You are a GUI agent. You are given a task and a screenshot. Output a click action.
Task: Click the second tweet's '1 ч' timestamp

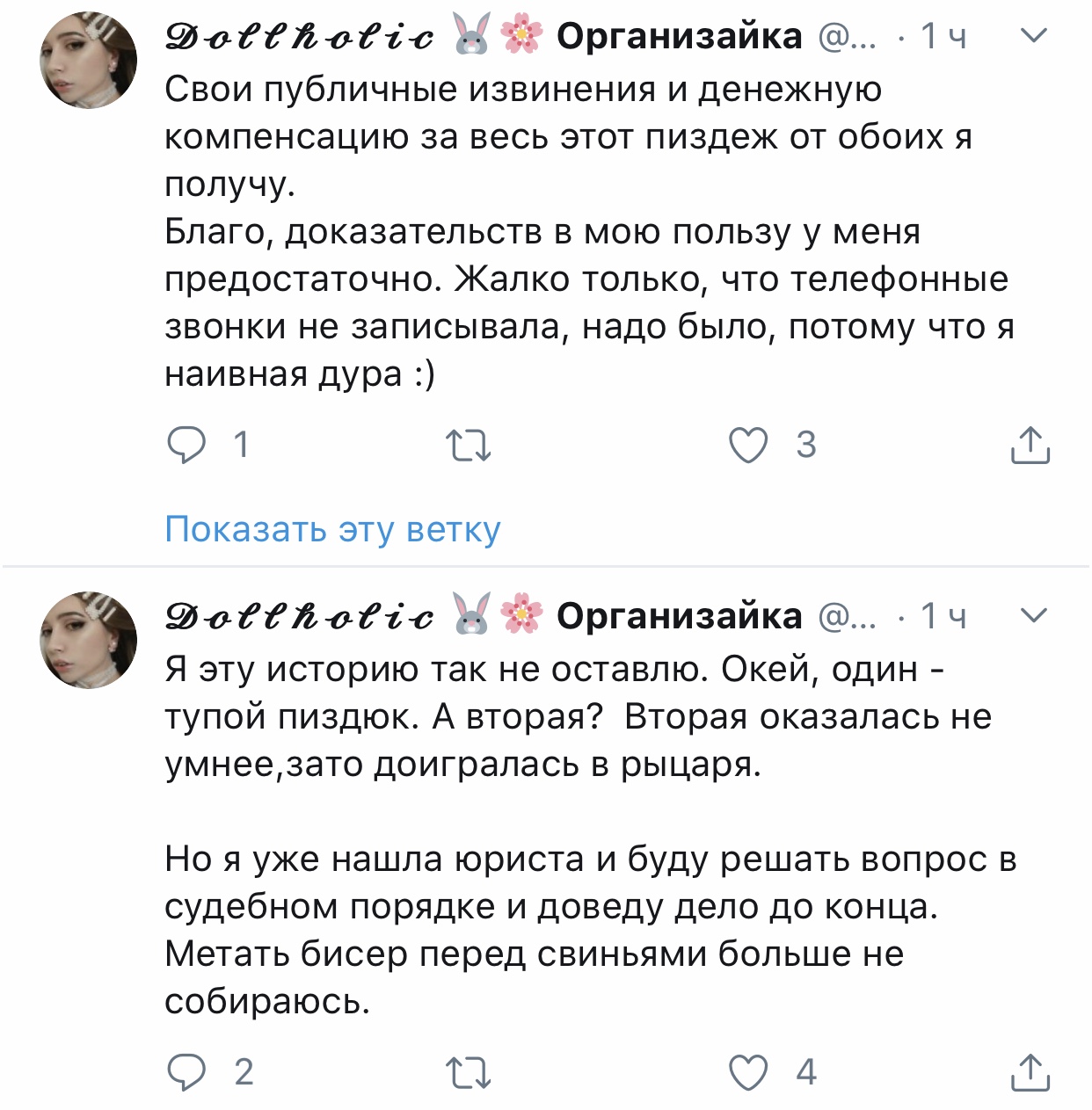coord(943,616)
